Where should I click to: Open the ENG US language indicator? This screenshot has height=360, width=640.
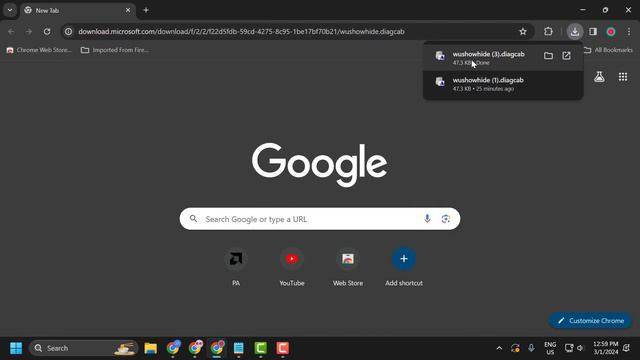[x=550, y=348]
